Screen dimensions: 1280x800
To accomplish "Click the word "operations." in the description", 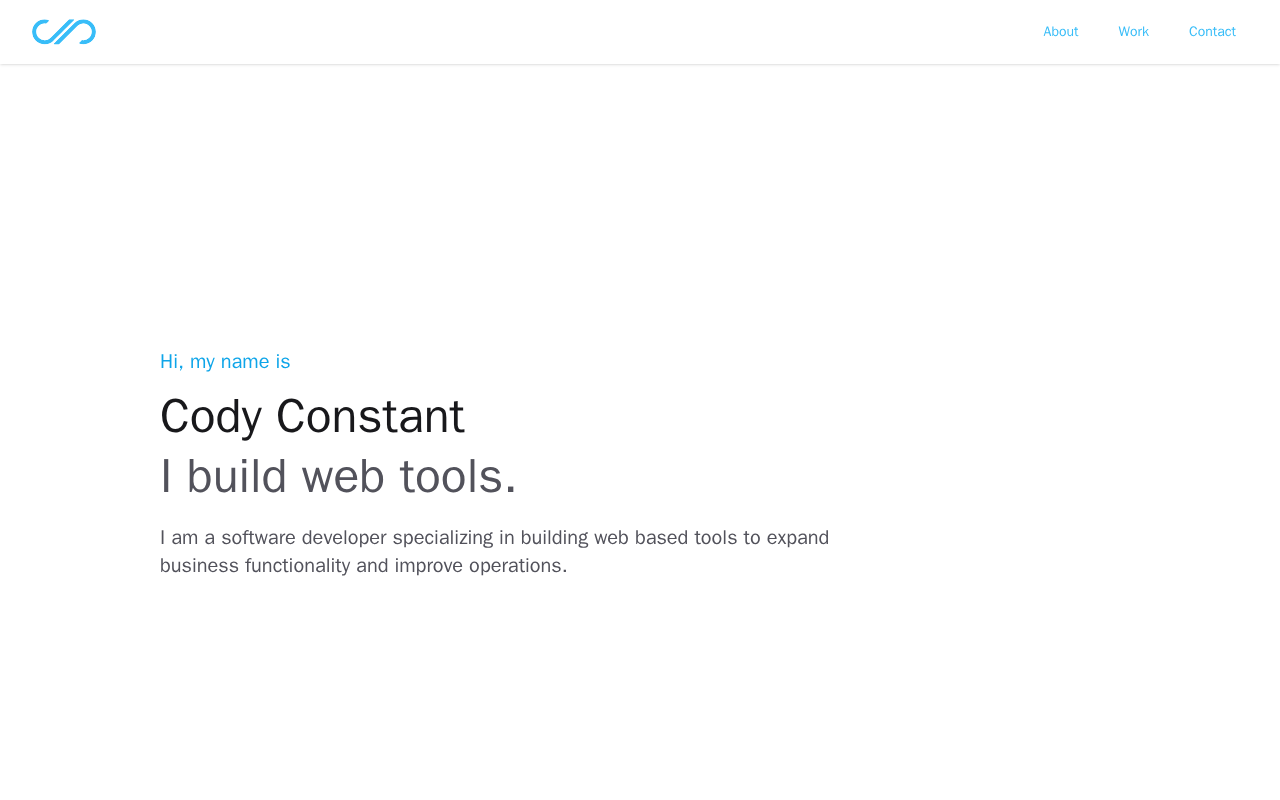I will click(518, 566).
